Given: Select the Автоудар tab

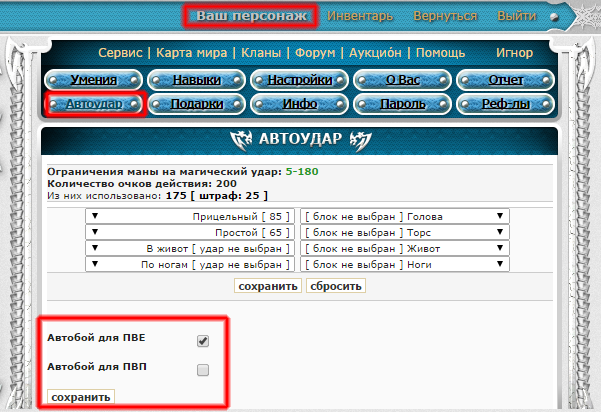Looking at the screenshot, I should [x=93, y=103].
